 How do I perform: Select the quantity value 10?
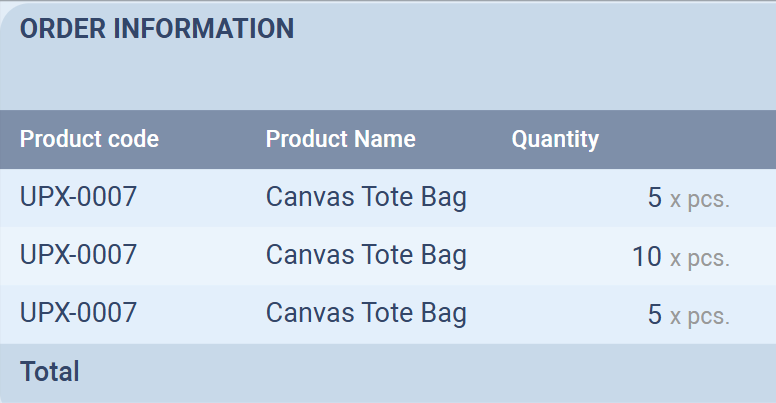(x=647, y=257)
